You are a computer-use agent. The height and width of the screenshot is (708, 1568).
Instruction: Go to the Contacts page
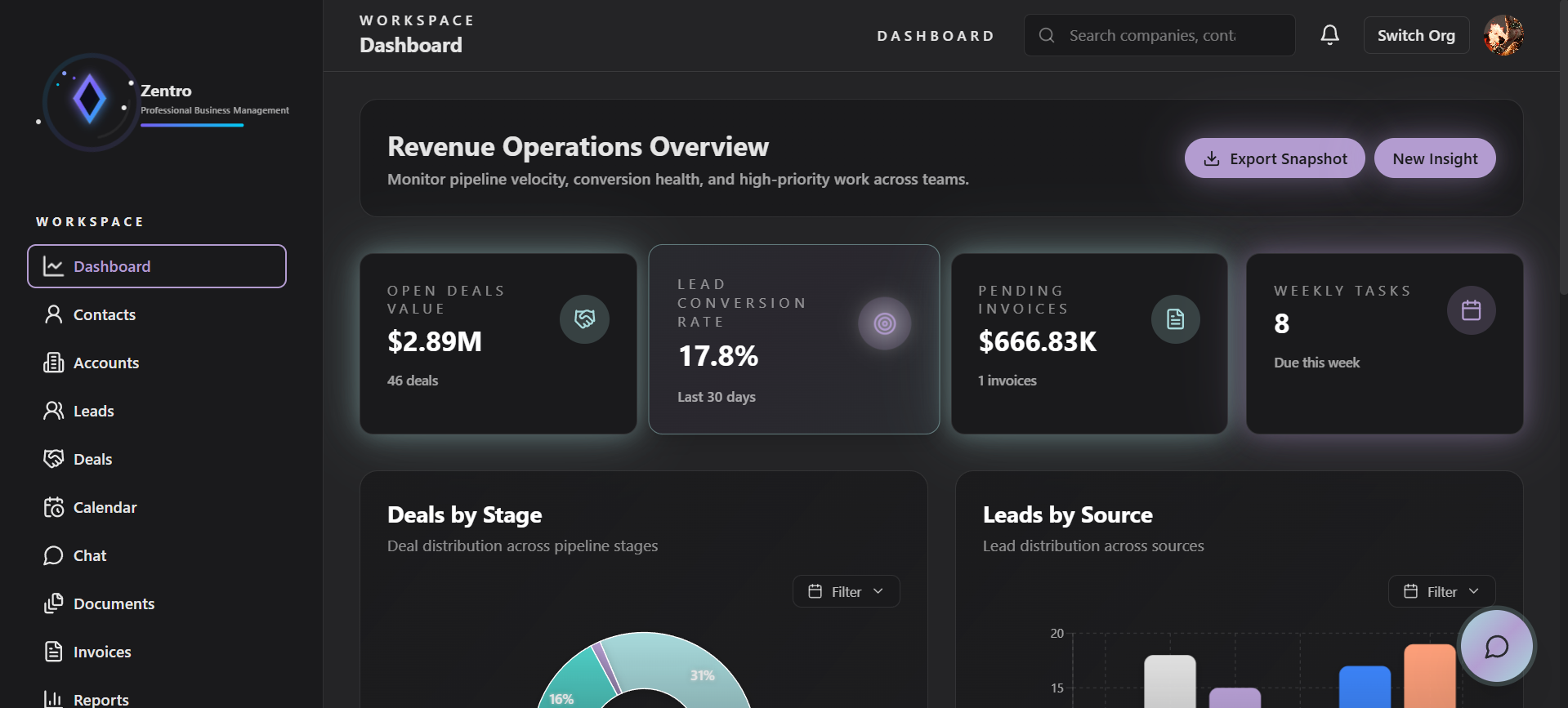(157, 314)
